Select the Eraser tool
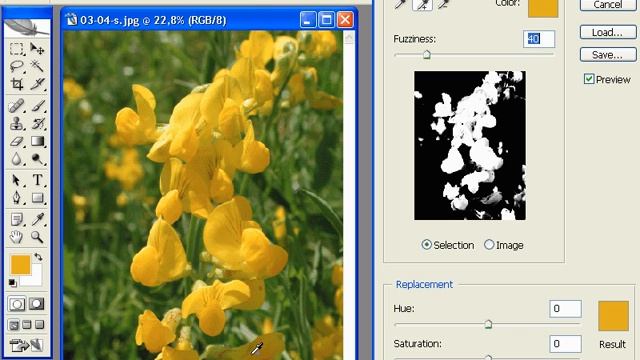 16,141
